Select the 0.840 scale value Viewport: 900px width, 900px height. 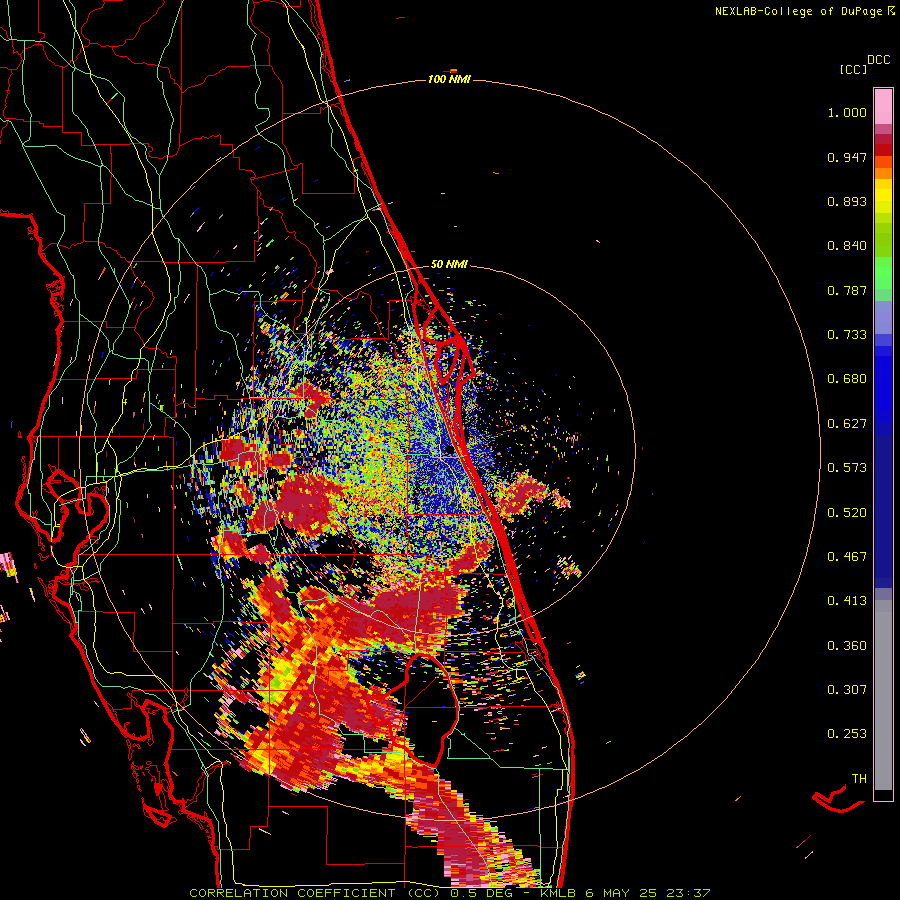pos(847,246)
